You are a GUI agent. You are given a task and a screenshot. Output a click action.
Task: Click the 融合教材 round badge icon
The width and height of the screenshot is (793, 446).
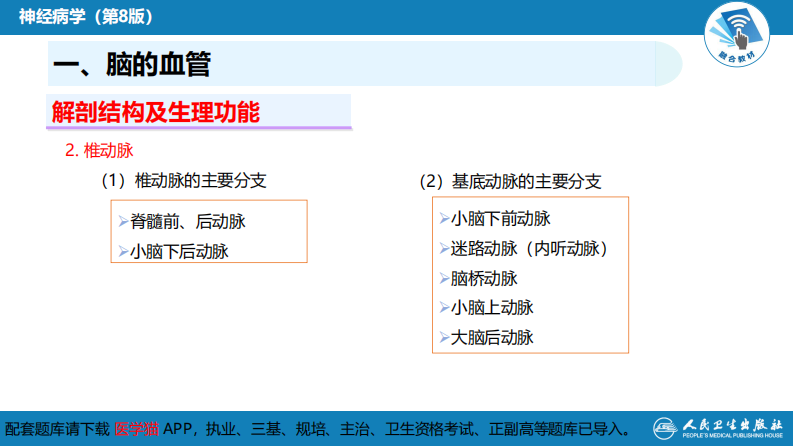click(737, 34)
